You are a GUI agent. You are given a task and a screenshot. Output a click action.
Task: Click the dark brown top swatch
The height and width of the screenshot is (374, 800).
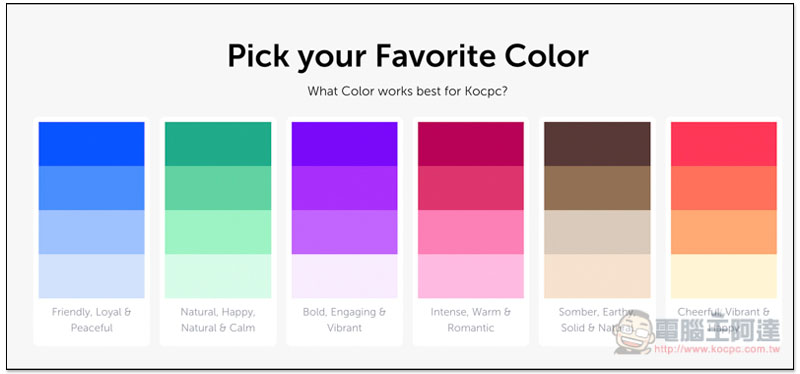coord(597,144)
